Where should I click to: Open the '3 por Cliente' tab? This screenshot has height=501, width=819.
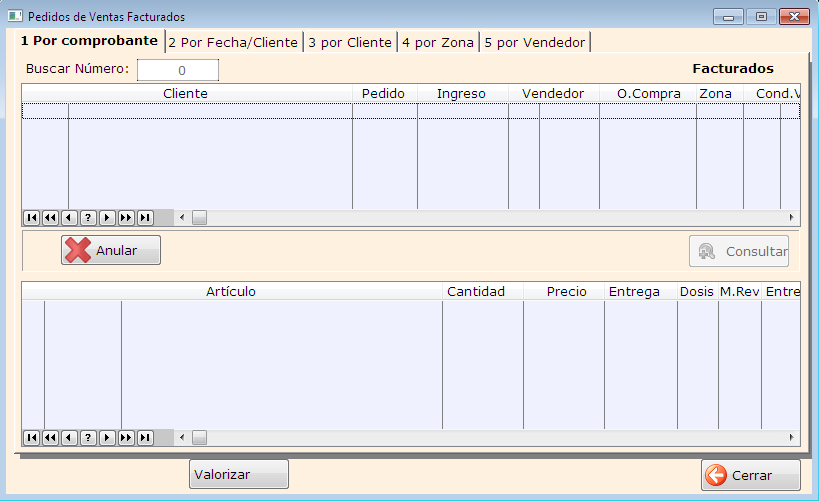tap(350, 42)
